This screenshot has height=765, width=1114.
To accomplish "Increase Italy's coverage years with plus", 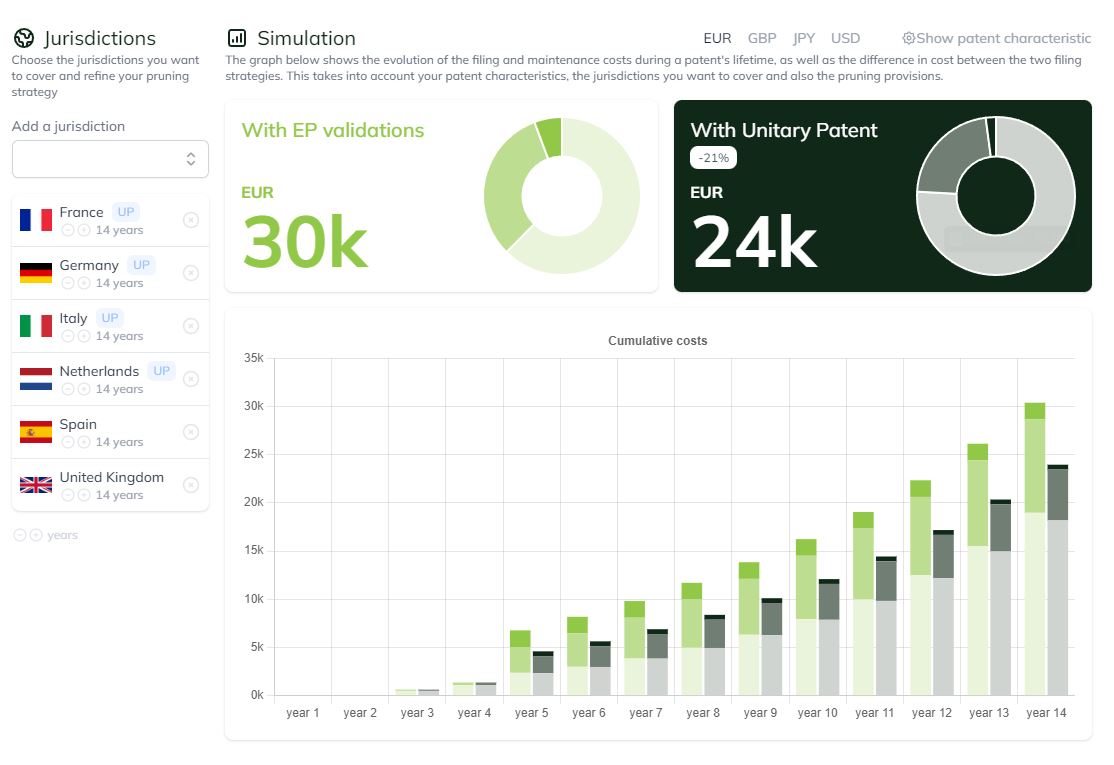I will click(x=84, y=336).
